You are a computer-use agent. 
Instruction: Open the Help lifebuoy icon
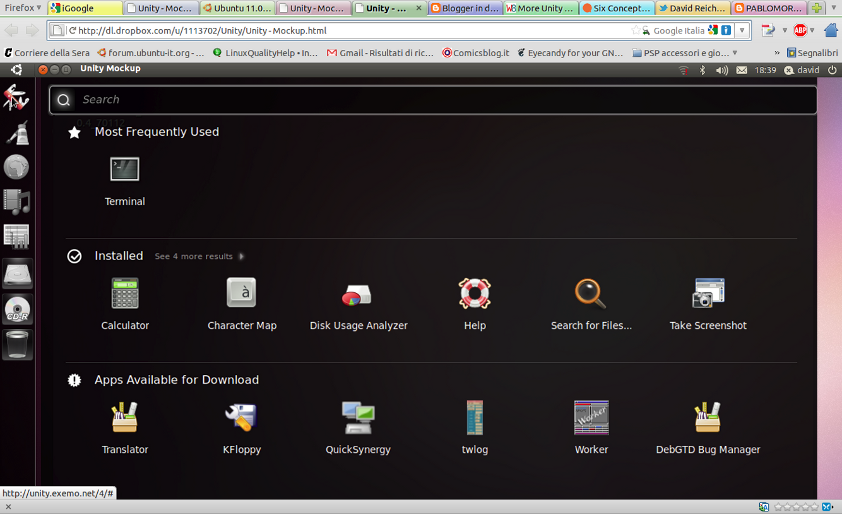click(x=475, y=293)
